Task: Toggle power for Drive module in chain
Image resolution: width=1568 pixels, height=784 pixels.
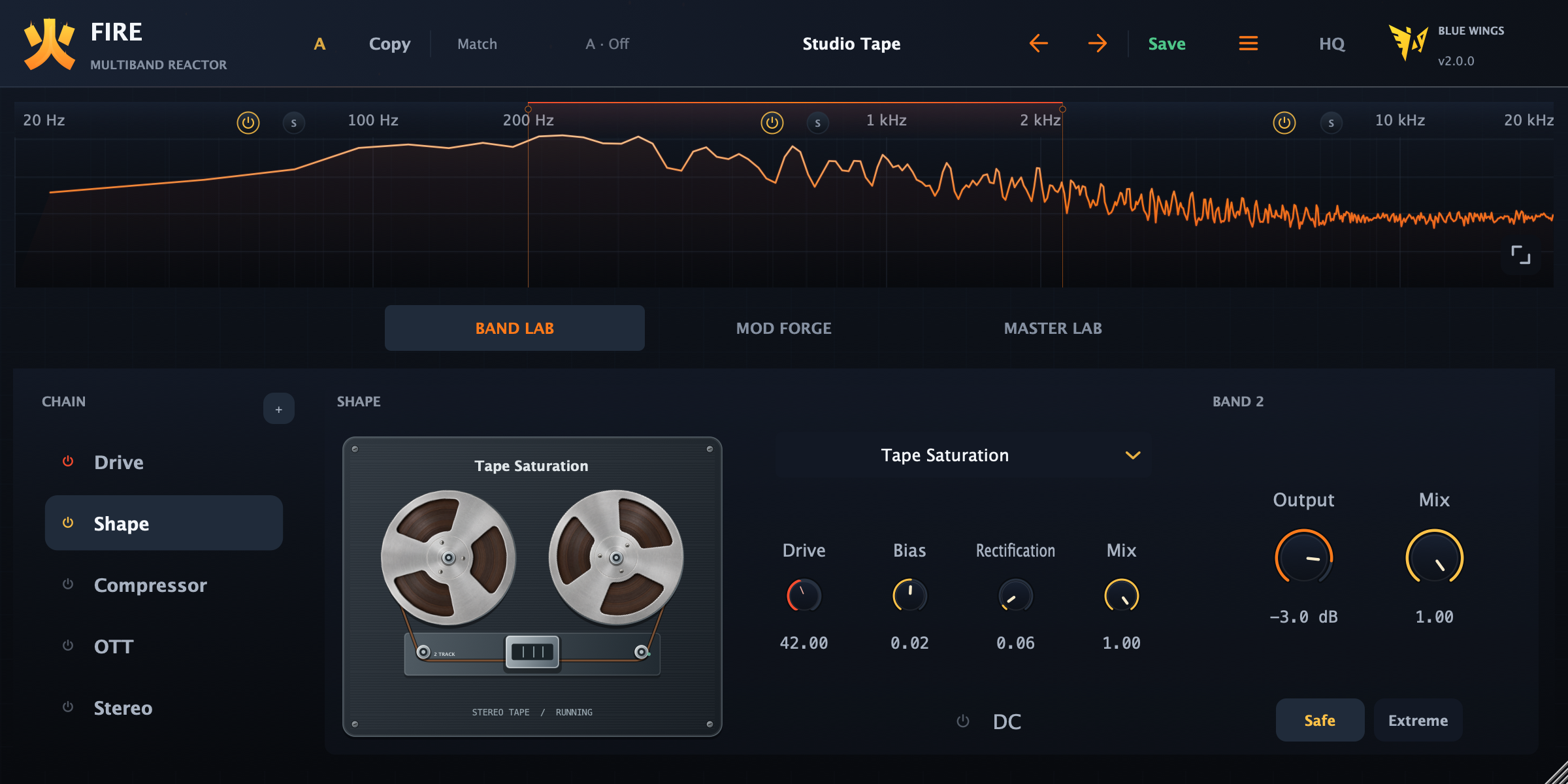Action: [x=68, y=461]
